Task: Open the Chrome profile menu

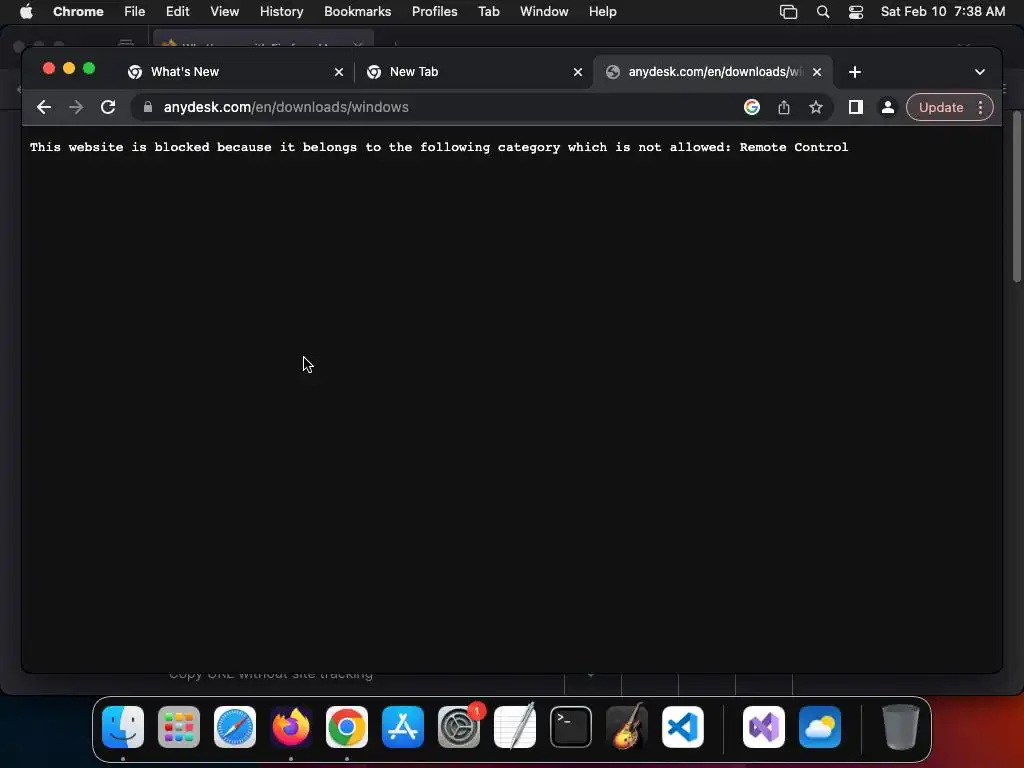Action: coord(888,107)
